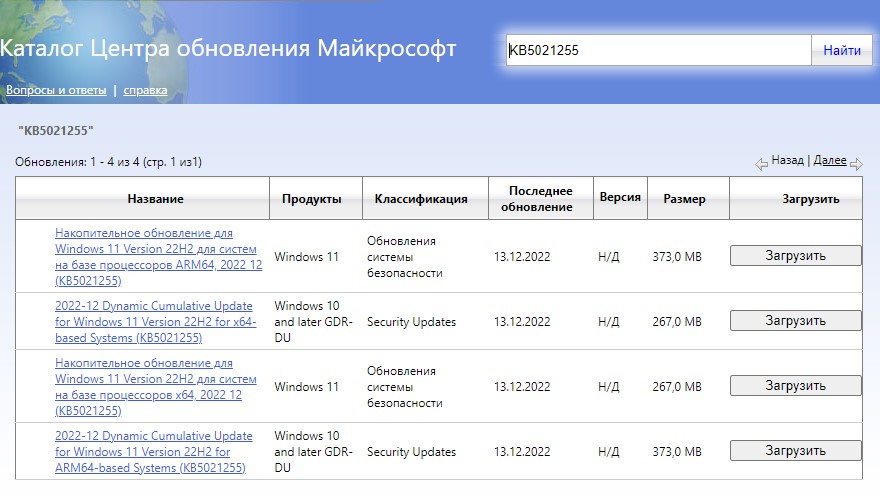Click the left arrow icon beside Назад
The width and height of the screenshot is (880, 498).
(x=762, y=164)
